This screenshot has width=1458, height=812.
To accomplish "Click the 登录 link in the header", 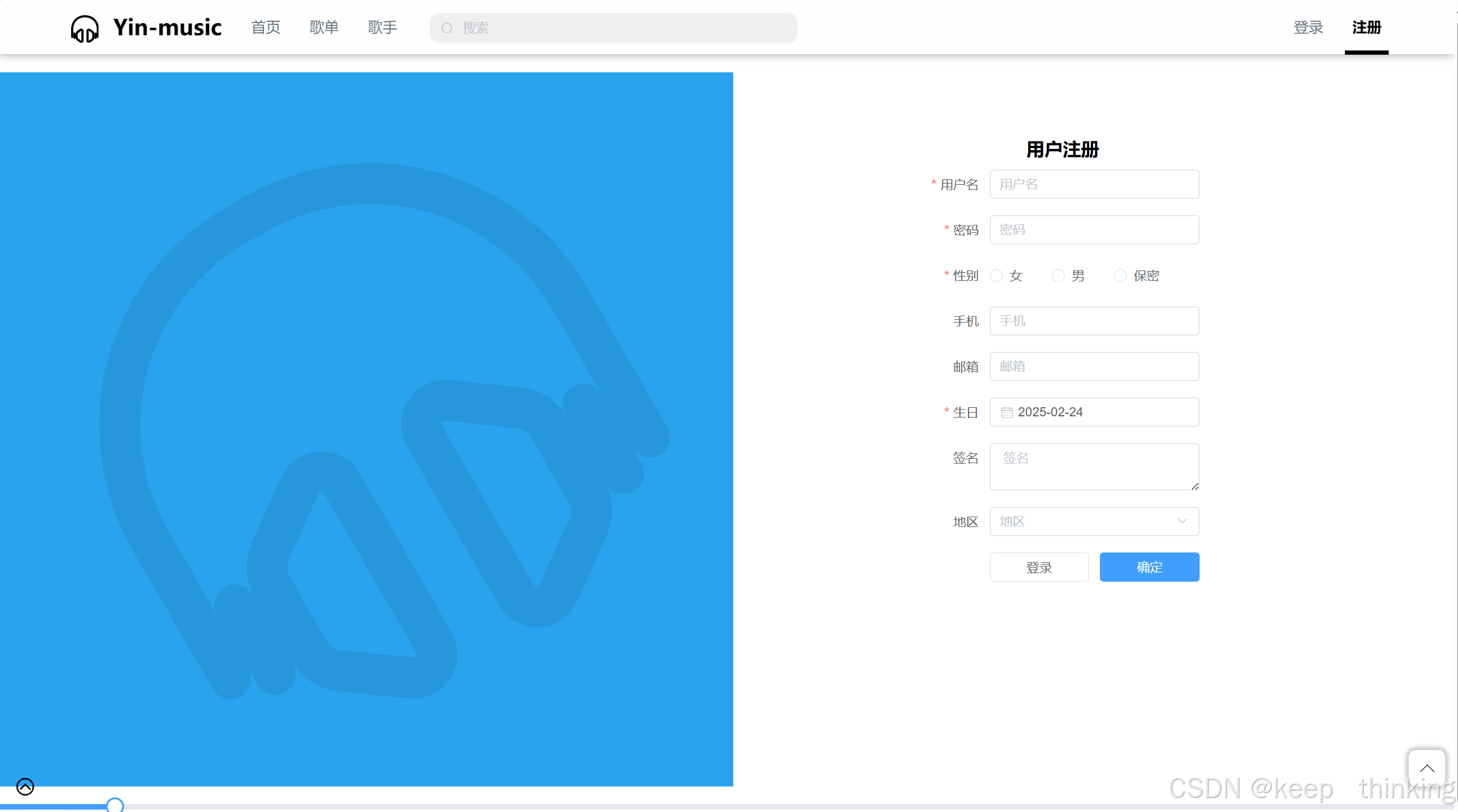I will 1308,27.
